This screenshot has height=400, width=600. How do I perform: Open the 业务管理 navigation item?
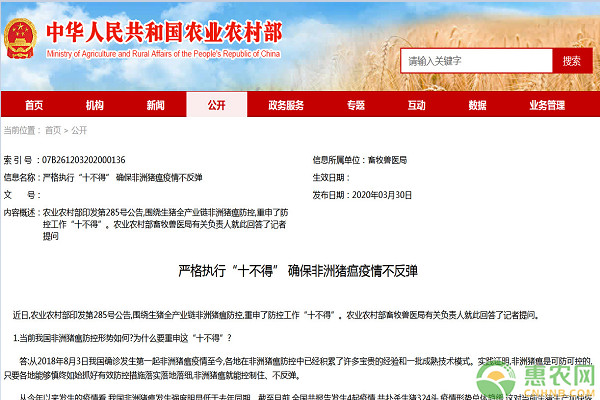click(547, 105)
